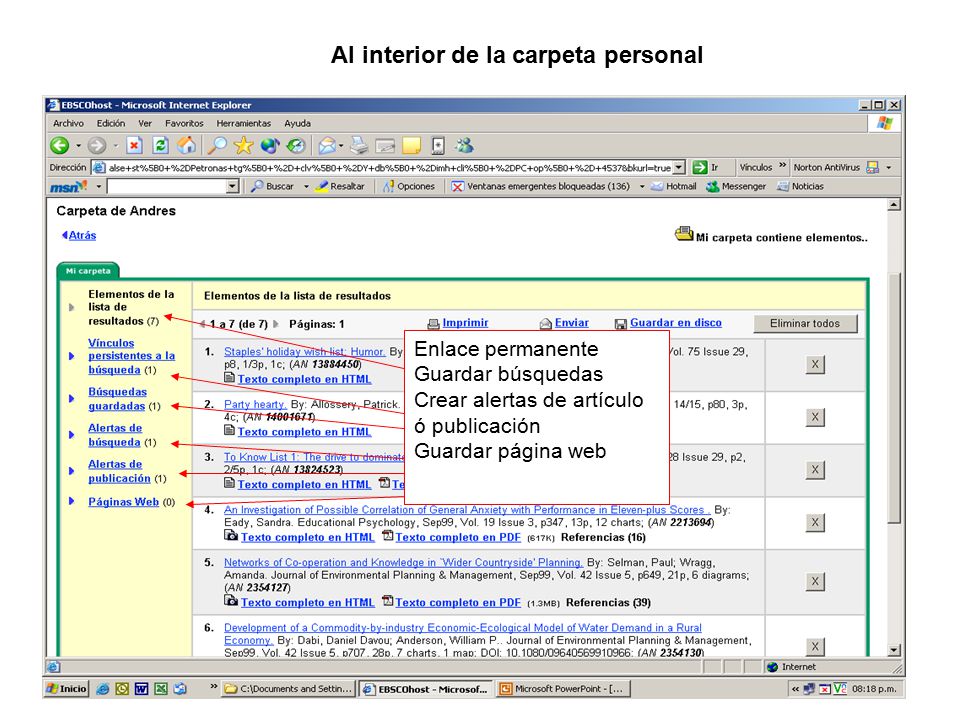Screen dimensions: 960x720
Task: Remove result 4 with its X button
Action: (x=815, y=522)
